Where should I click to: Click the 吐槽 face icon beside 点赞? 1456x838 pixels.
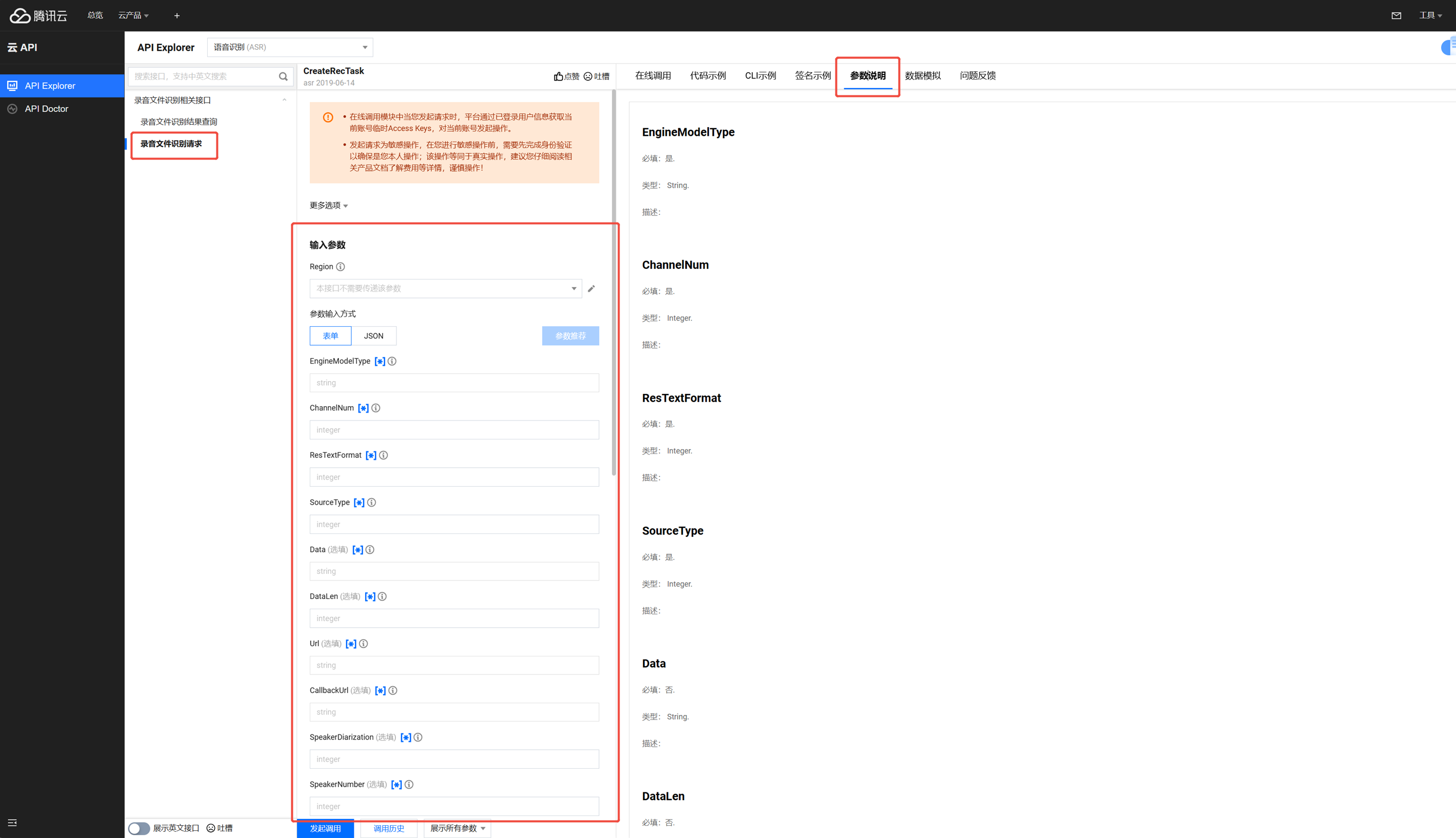coord(588,76)
